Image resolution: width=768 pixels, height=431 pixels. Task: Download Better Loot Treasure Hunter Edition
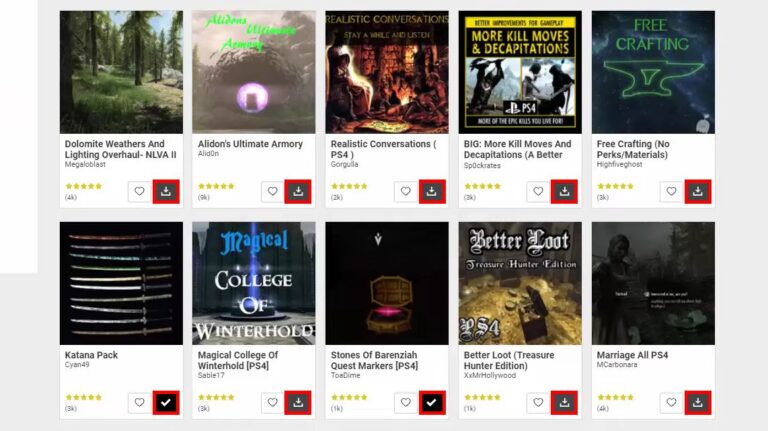coord(564,403)
